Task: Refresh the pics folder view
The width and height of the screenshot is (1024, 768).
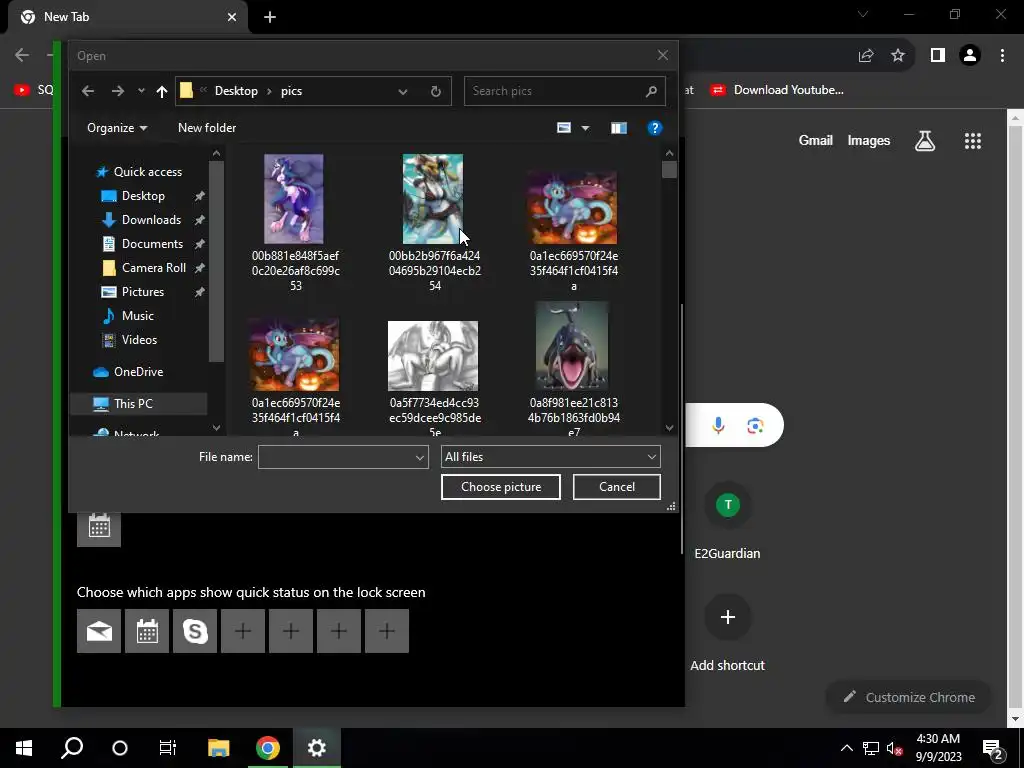Action: click(x=436, y=91)
